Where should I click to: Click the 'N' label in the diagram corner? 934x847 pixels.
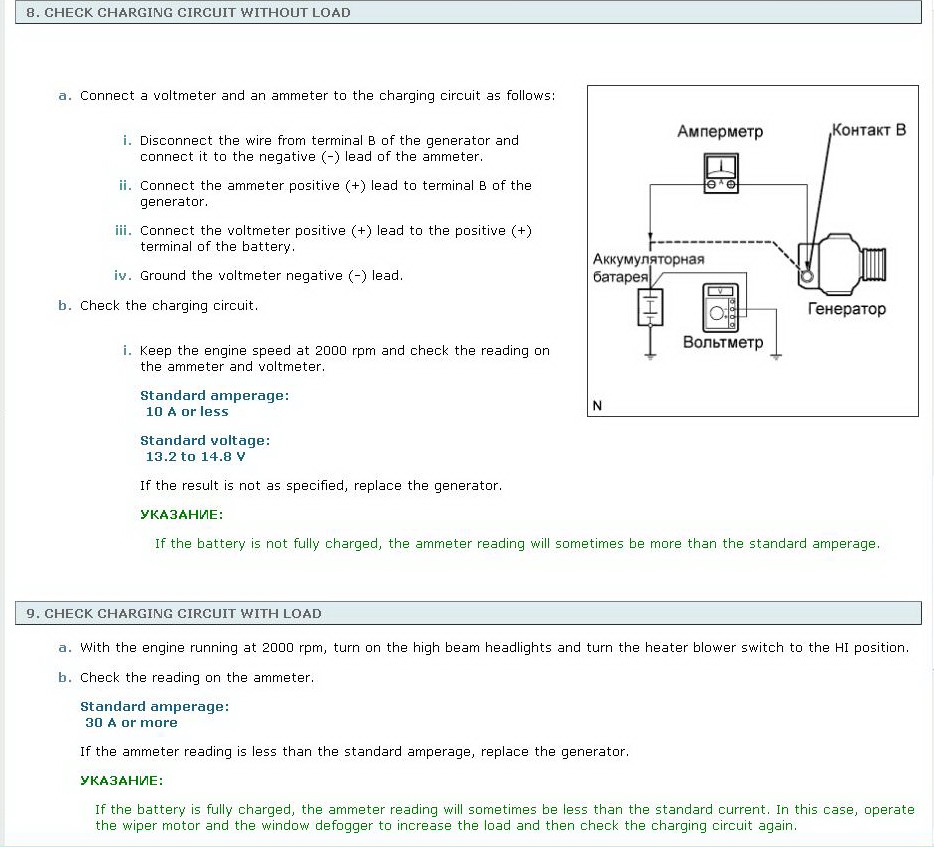click(x=597, y=406)
